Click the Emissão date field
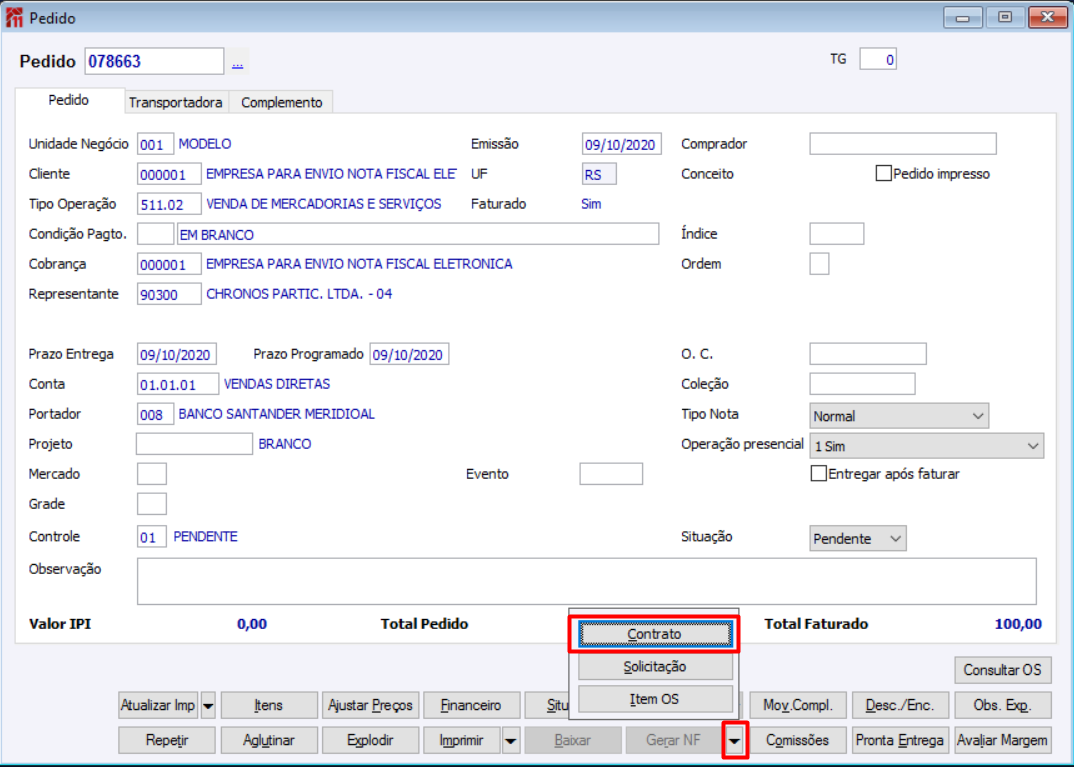The image size is (1074, 767). click(622, 144)
